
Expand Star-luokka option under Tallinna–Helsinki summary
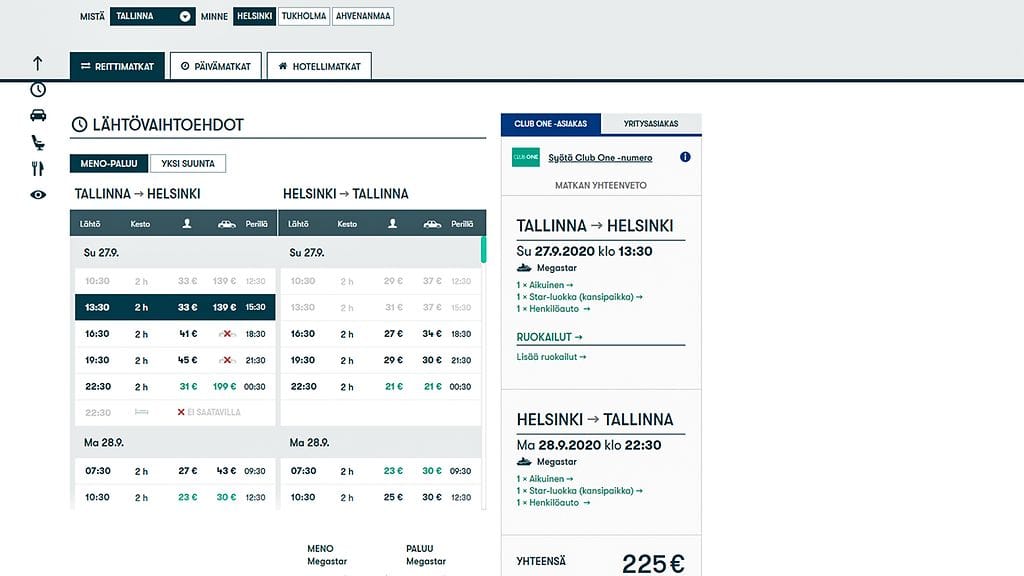pos(579,297)
